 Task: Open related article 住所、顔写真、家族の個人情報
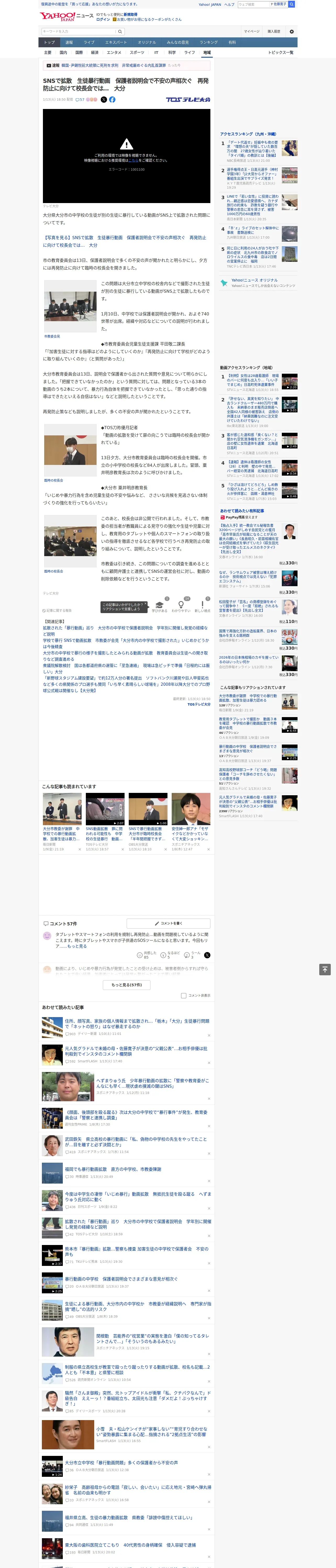(x=137, y=1024)
